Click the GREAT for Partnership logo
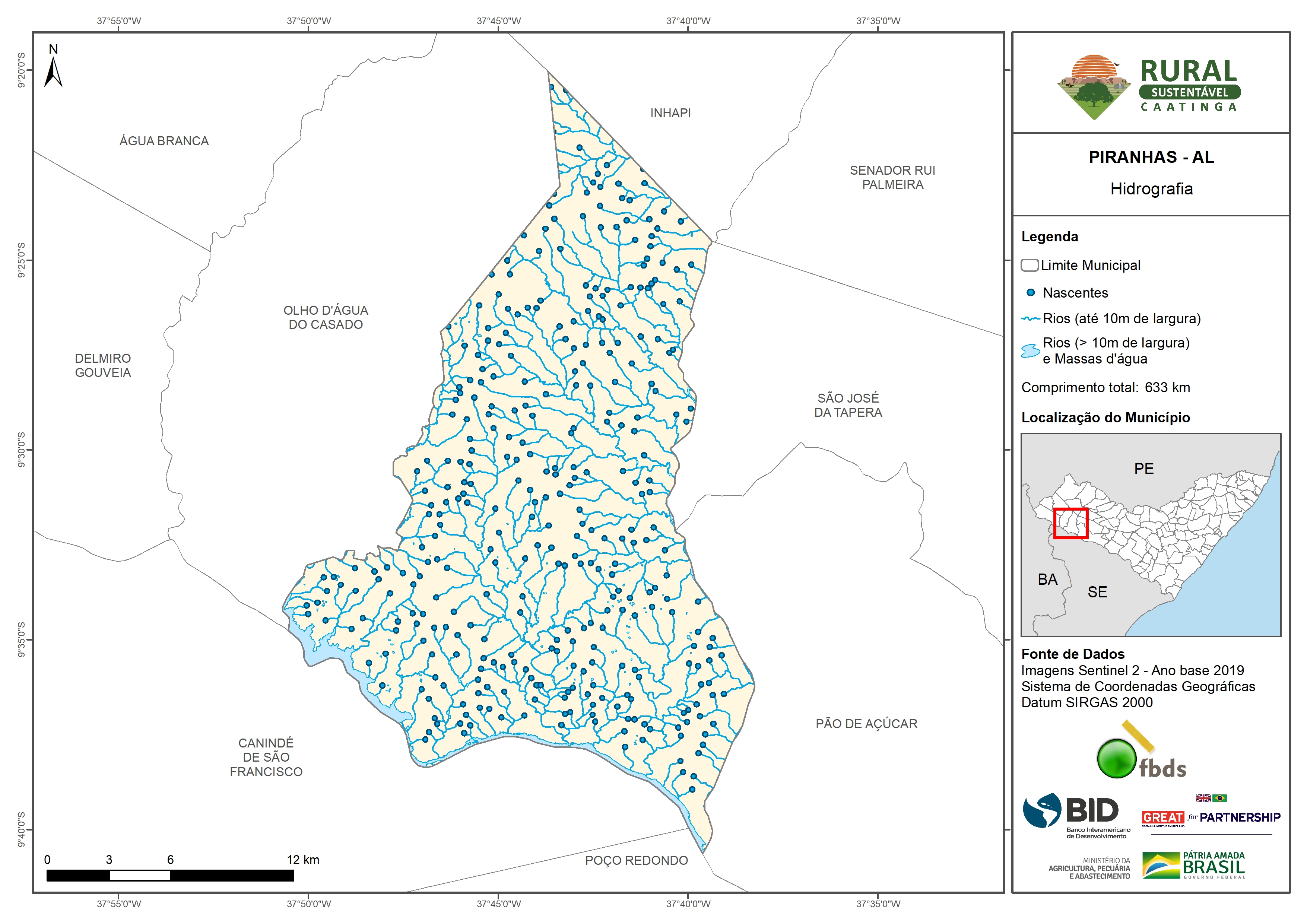This screenshot has height=924, width=1307. (x=1210, y=817)
